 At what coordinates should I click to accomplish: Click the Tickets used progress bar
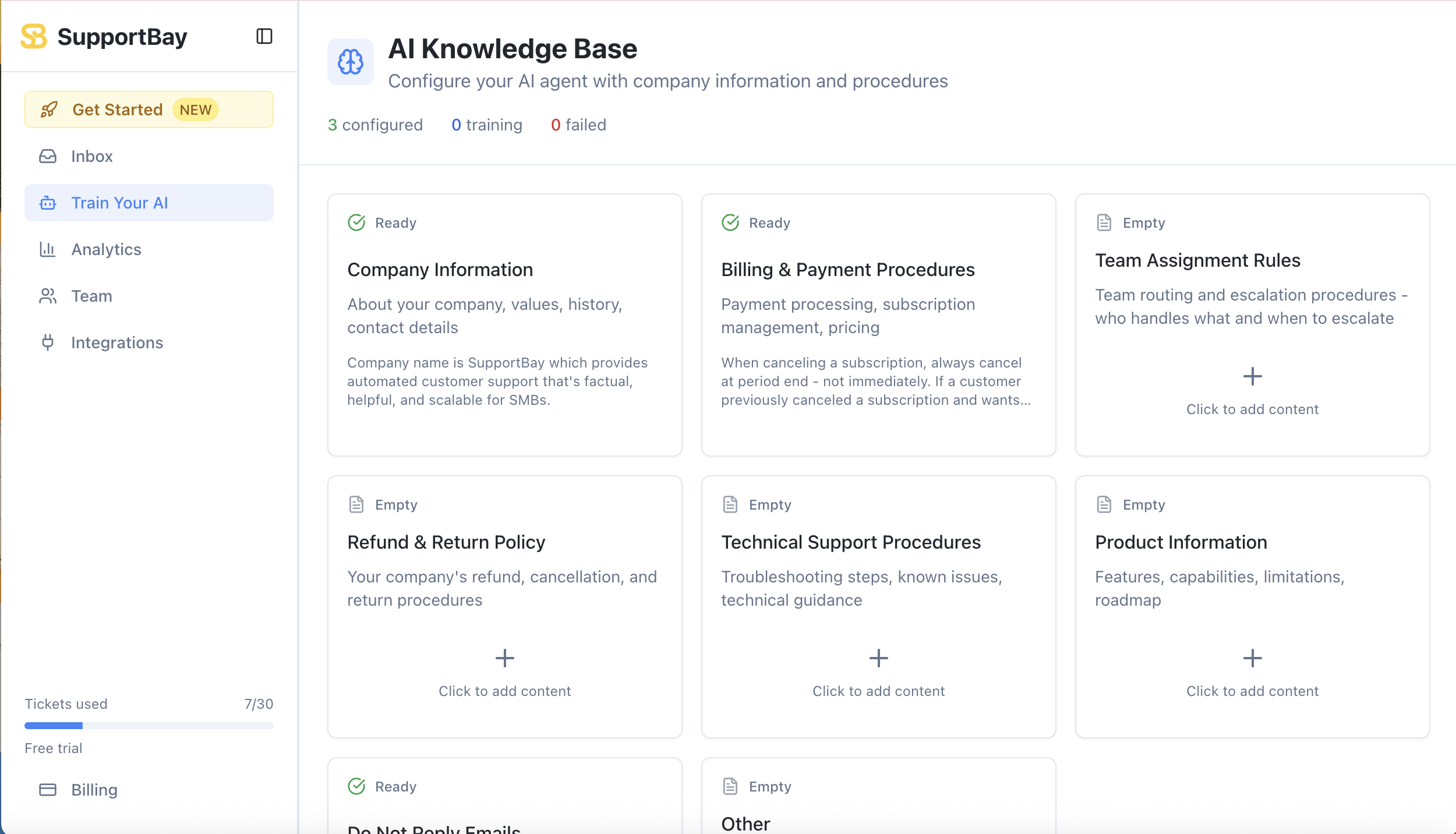pos(149,726)
